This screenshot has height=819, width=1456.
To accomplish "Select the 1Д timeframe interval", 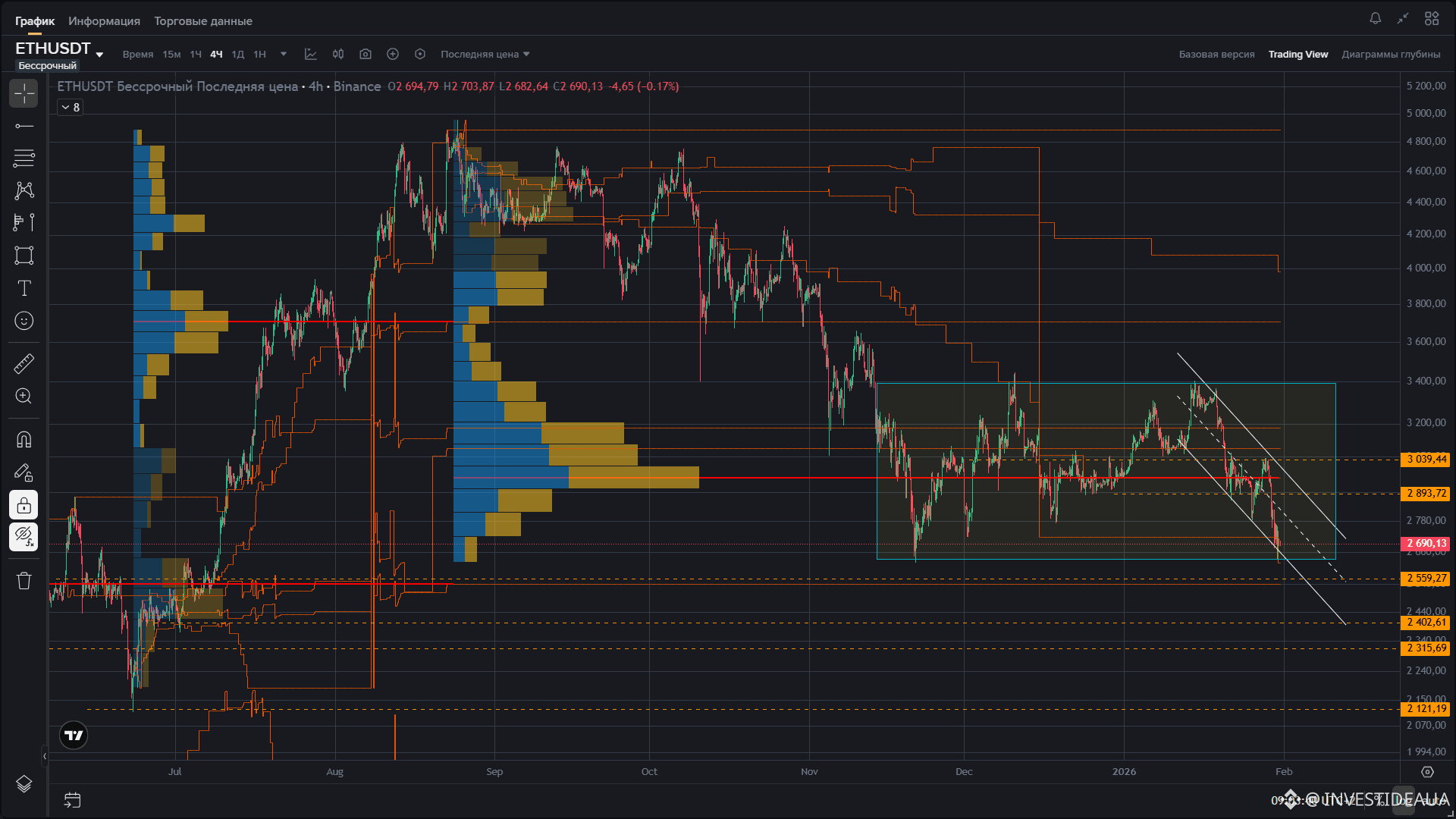I will coord(237,54).
